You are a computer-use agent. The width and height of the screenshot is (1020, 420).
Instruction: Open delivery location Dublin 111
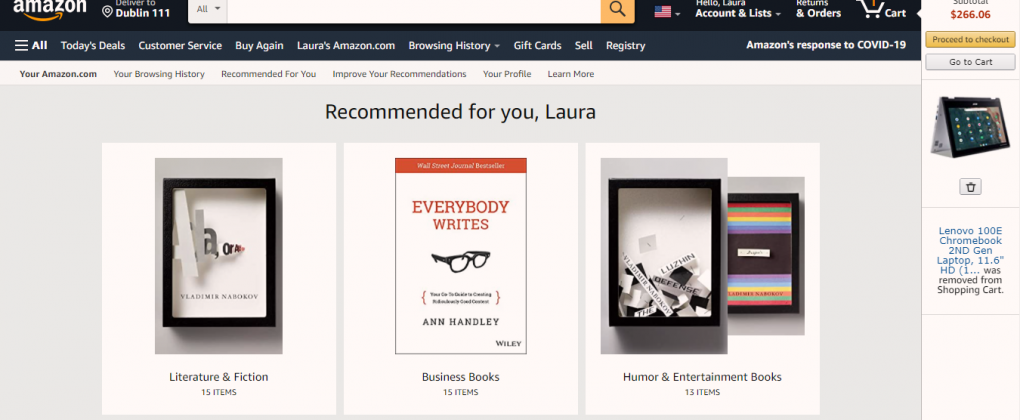[136, 9]
